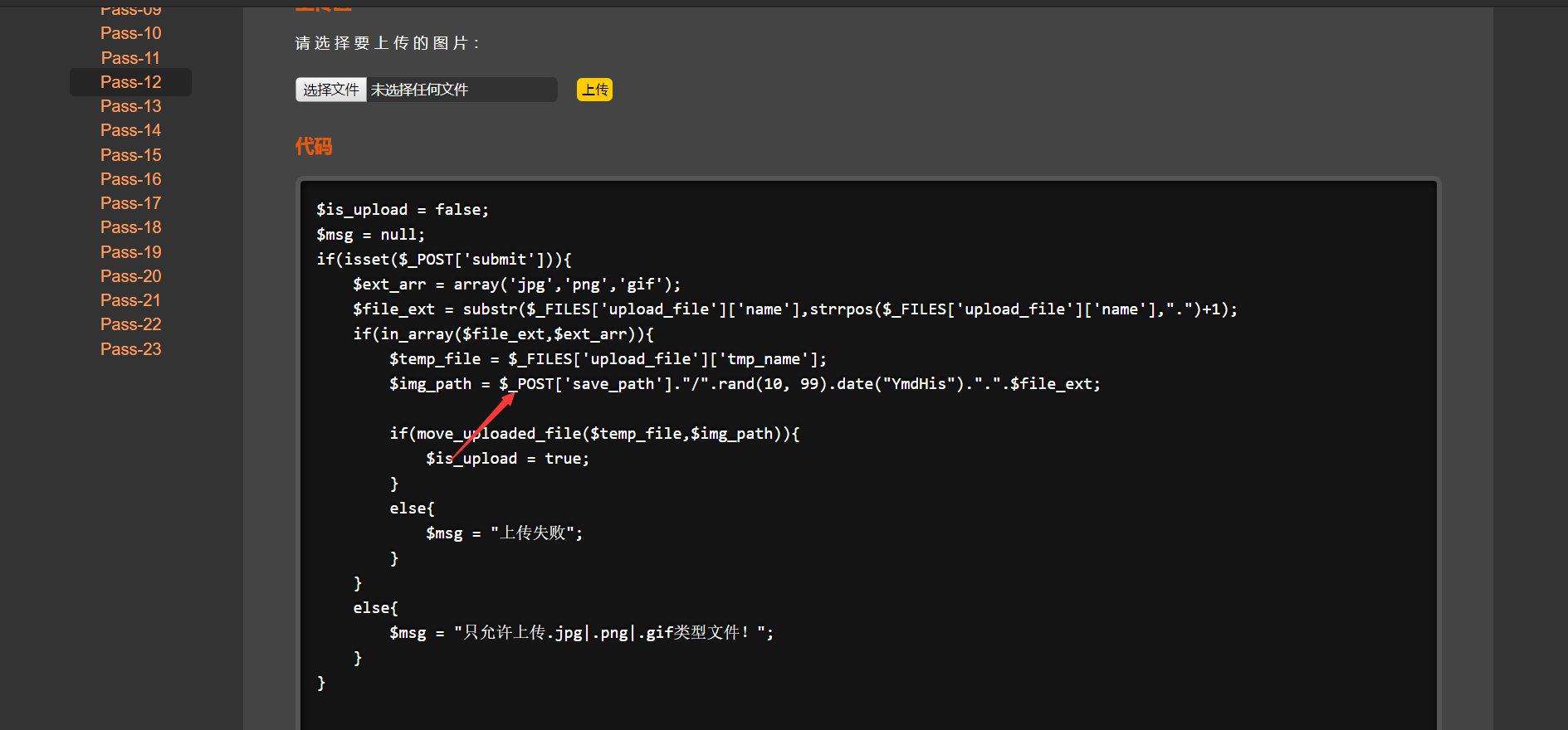Go to Pass-11 in sidebar
Image resolution: width=1568 pixels, height=730 pixels.
pos(130,58)
